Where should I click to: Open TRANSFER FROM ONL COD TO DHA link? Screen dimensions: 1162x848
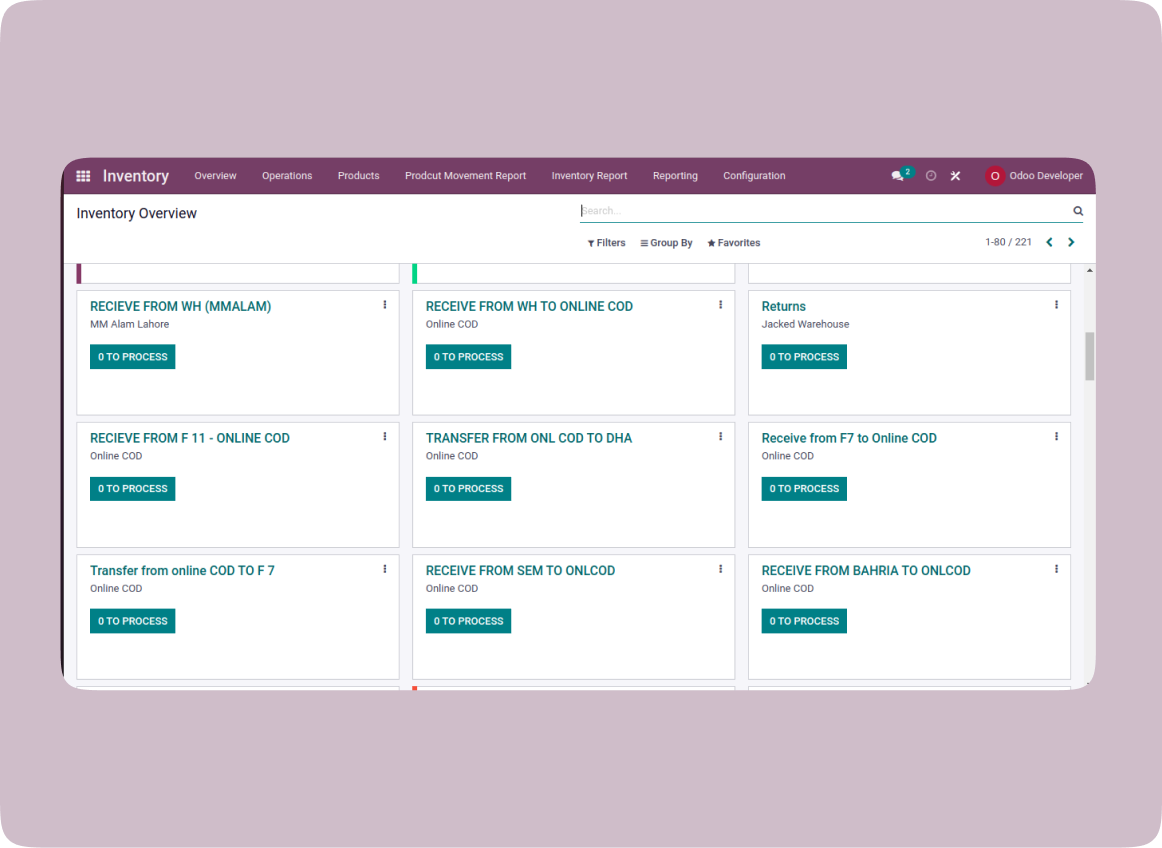point(529,438)
